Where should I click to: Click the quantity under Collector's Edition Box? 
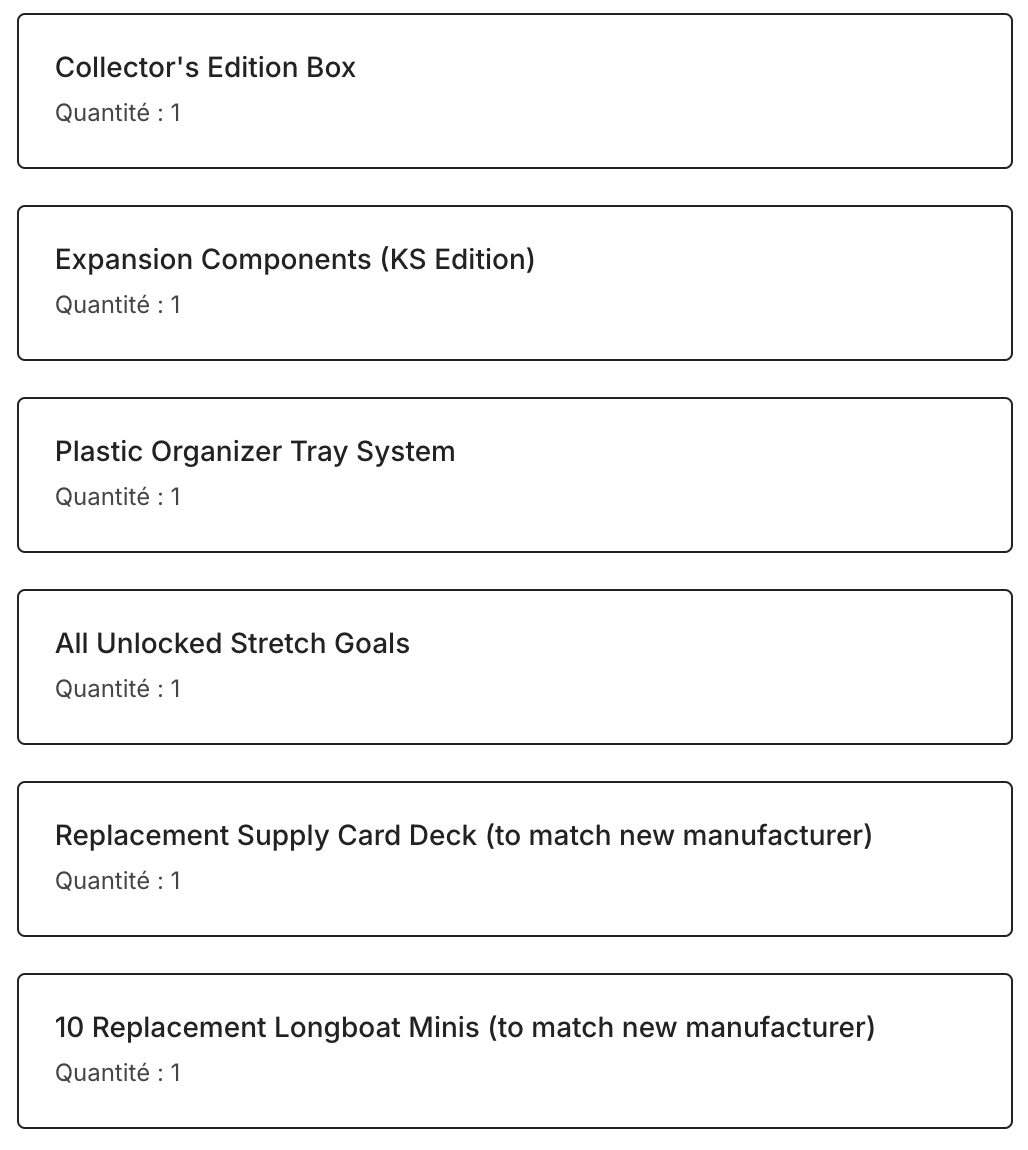[x=118, y=113]
